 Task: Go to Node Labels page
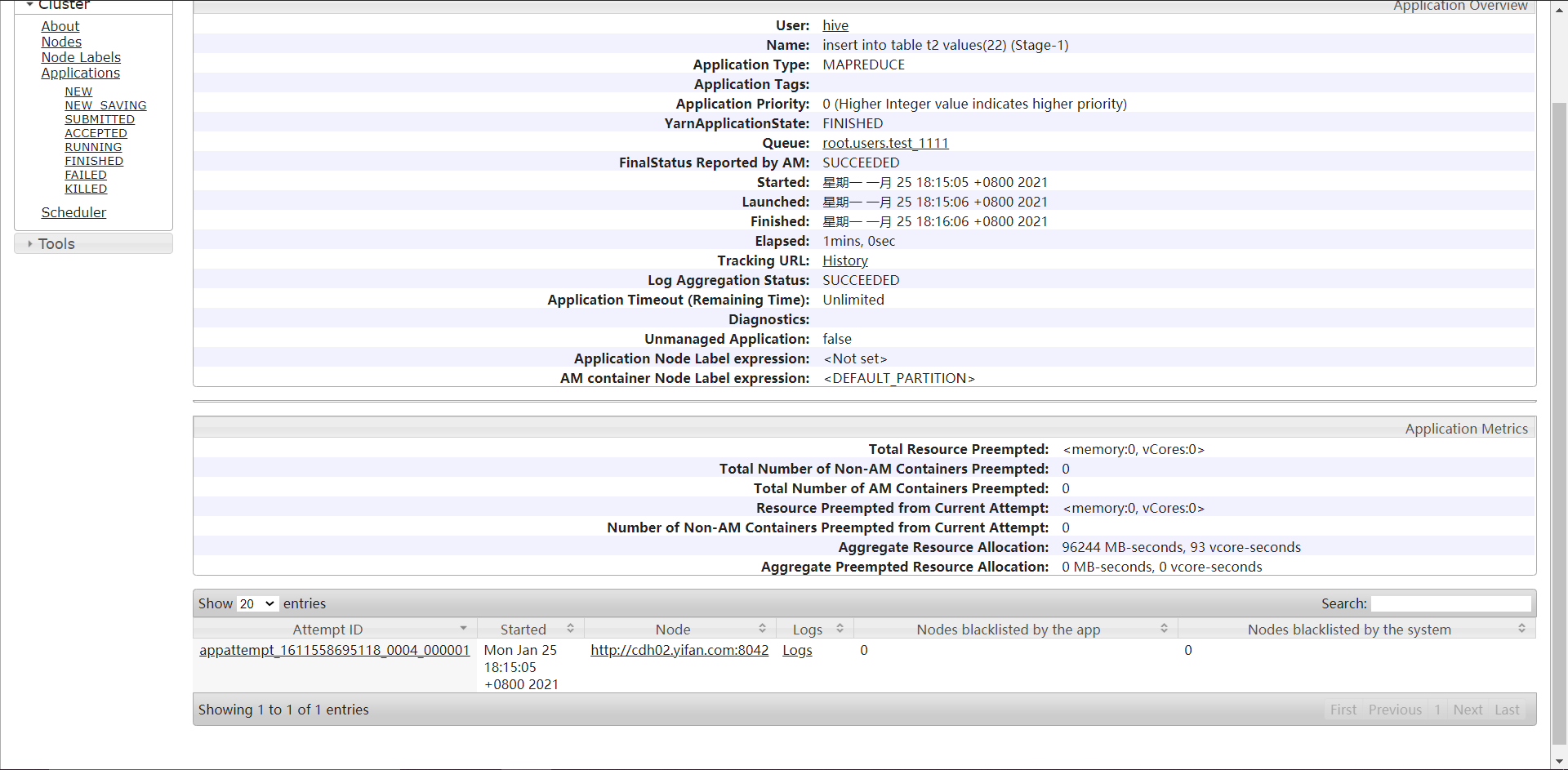81,57
